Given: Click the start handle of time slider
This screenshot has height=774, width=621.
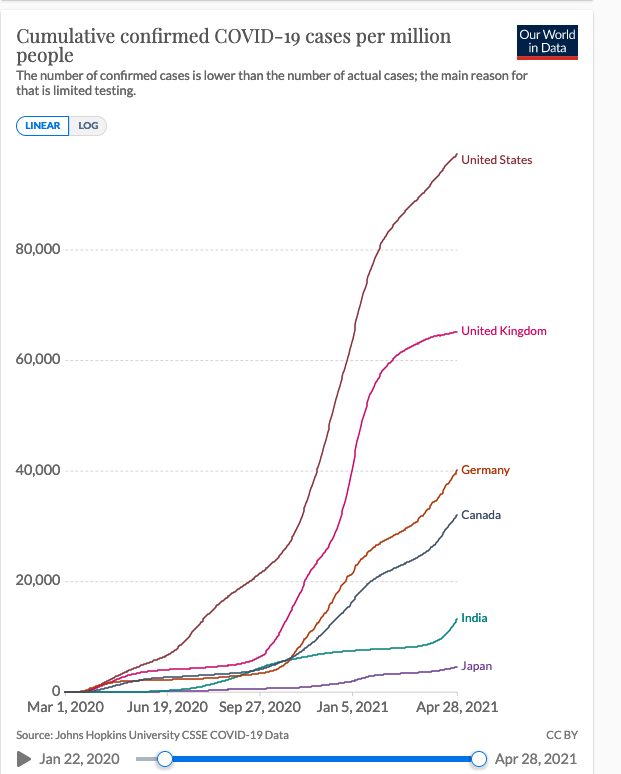Looking at the screenshot, I should click(x=165, y=759).
